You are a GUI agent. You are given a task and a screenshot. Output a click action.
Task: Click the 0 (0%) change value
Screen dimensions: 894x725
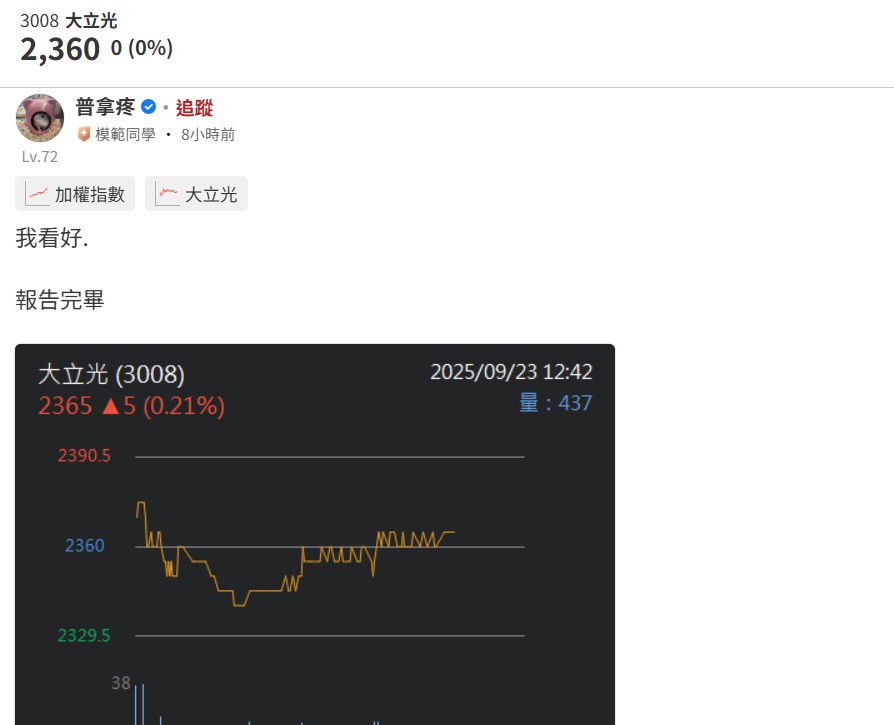142,48
